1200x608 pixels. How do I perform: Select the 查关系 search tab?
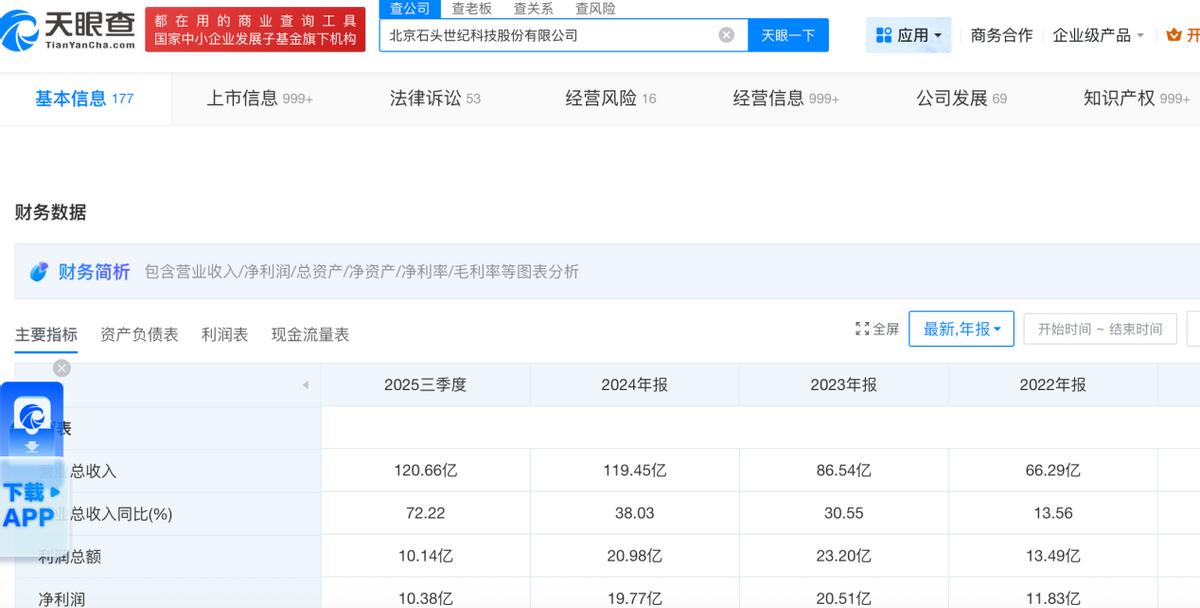click(x=534, y=8)
